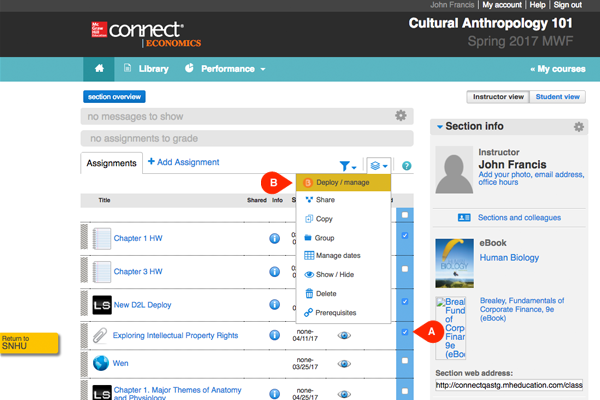600x400 pixels.
Task: Uncheck Exploring Intellectual Property Rights checkbox
Action: 403,333
